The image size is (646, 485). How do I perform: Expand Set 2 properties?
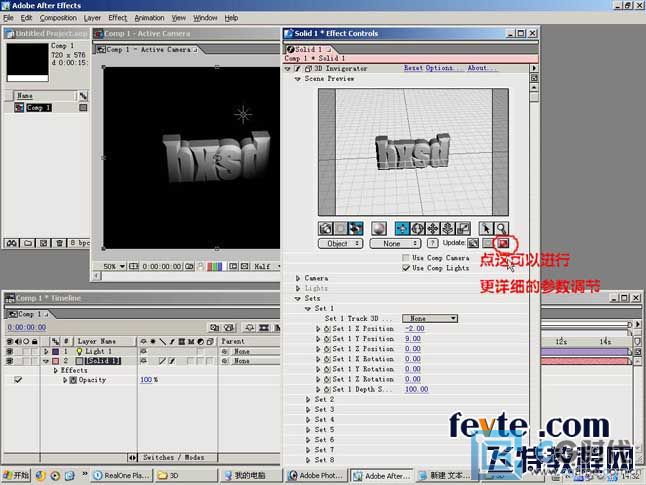pos(308,399)
